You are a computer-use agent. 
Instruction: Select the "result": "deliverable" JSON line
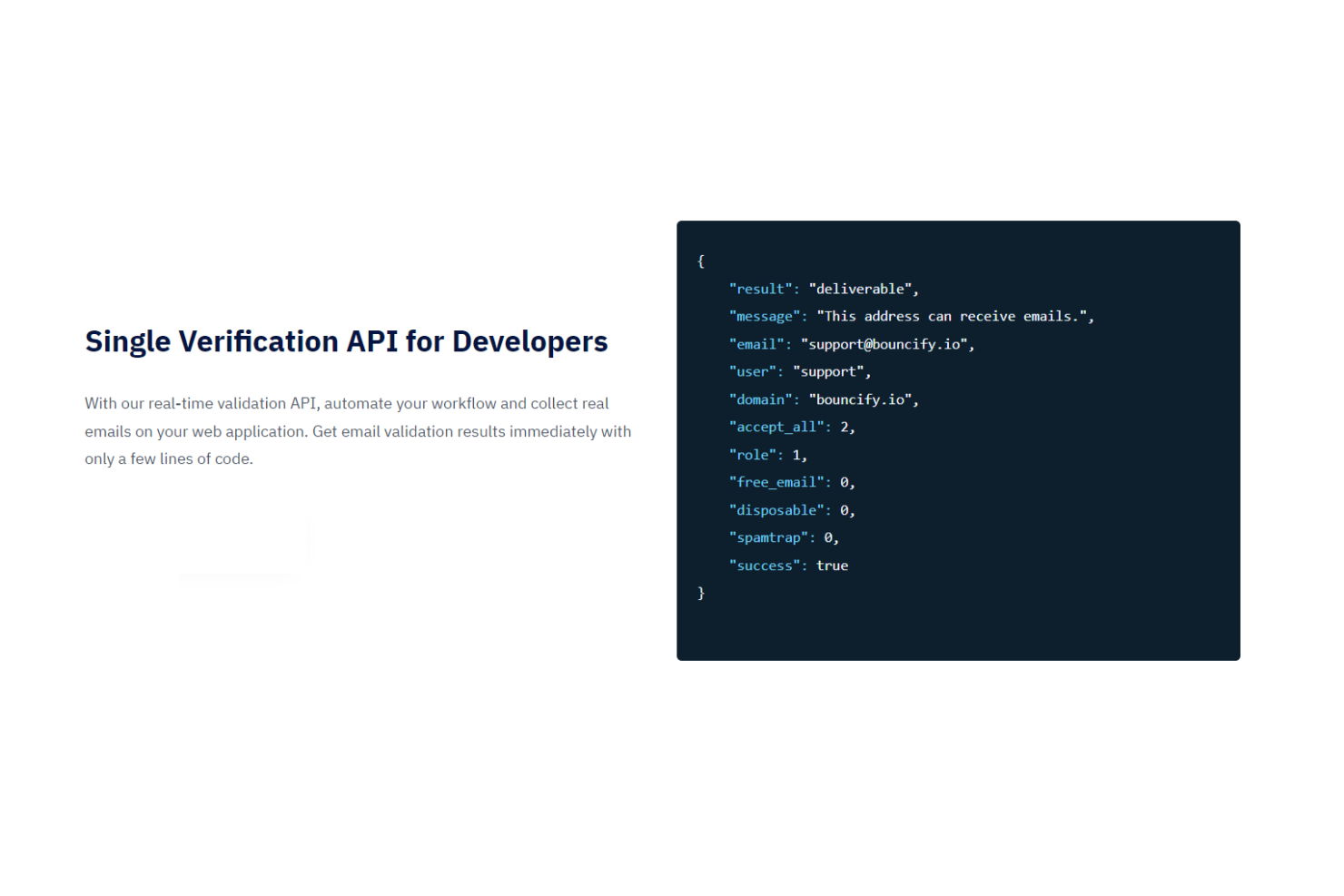(x=824, y=289)
